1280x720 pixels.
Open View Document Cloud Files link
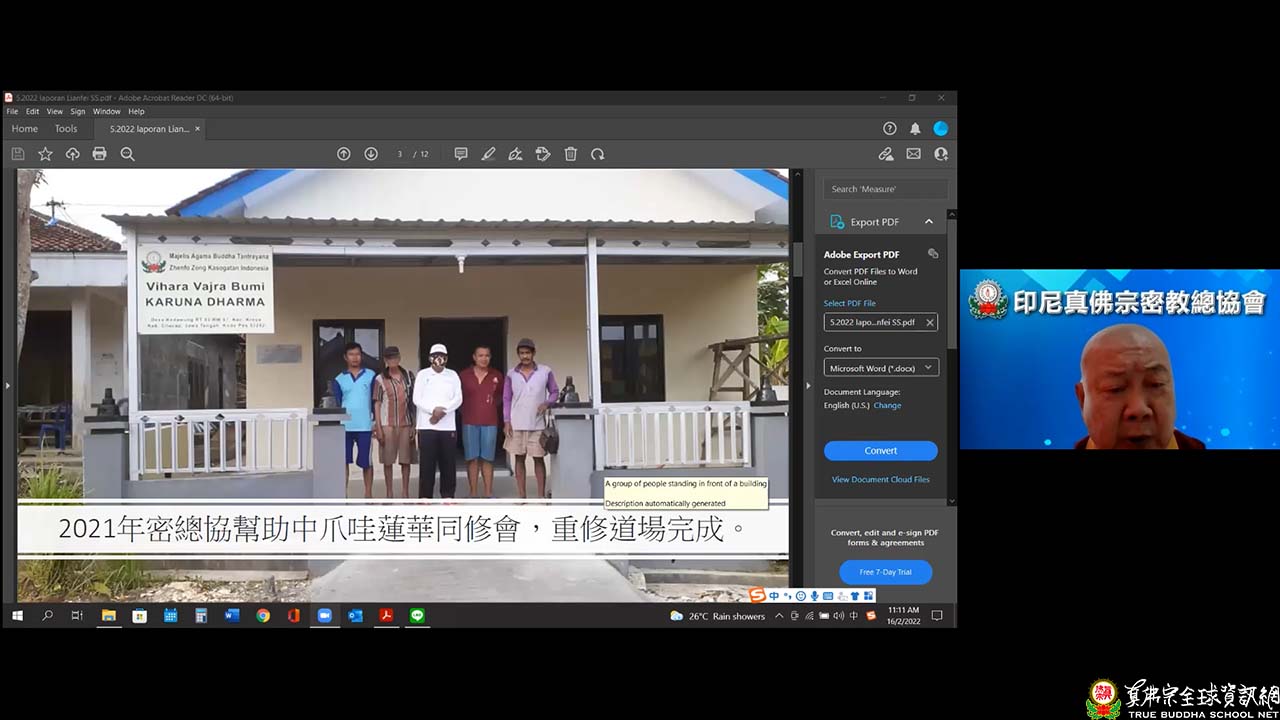880,480
